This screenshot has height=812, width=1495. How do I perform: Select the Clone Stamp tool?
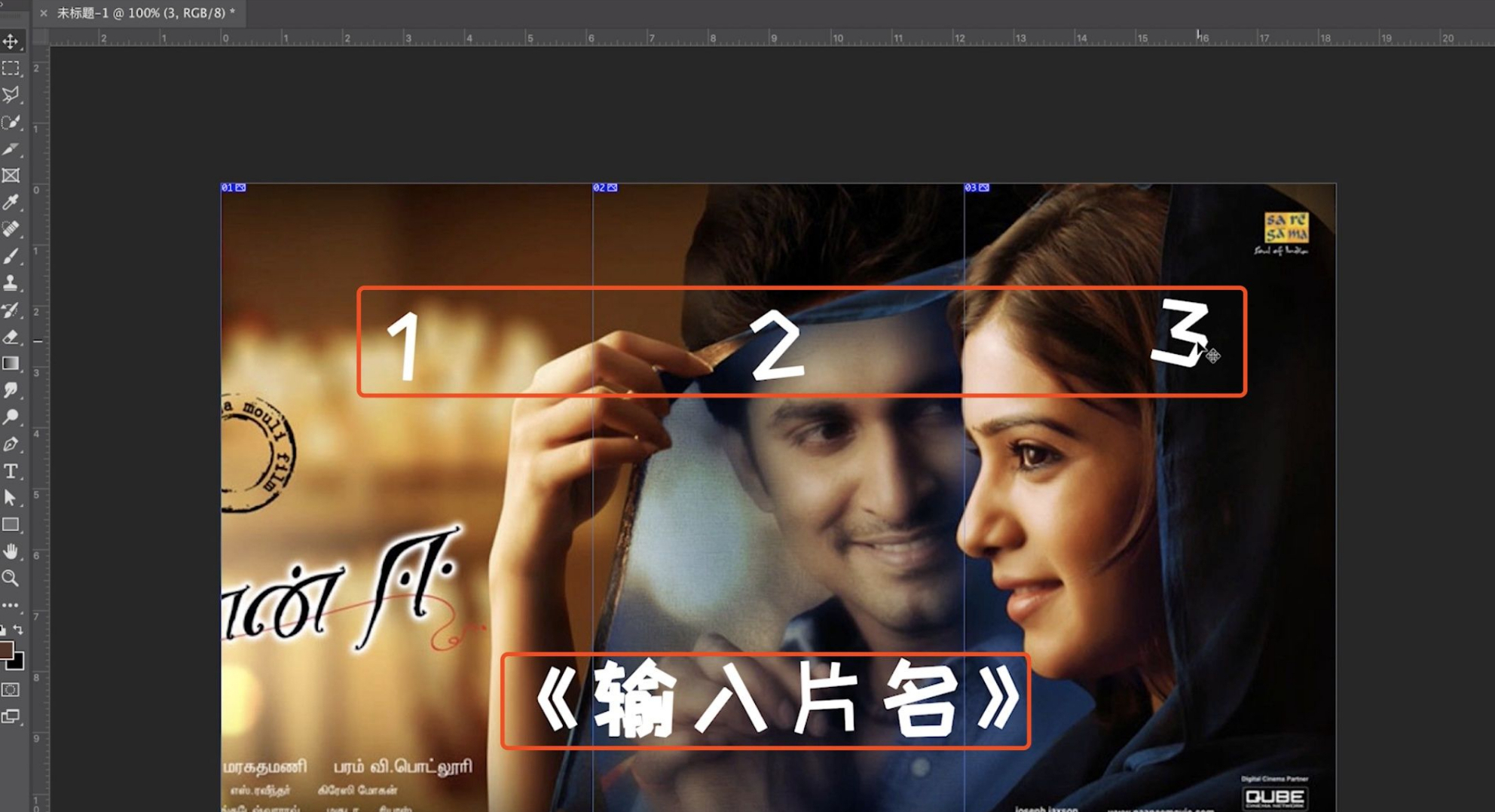[x=11, y=282]
